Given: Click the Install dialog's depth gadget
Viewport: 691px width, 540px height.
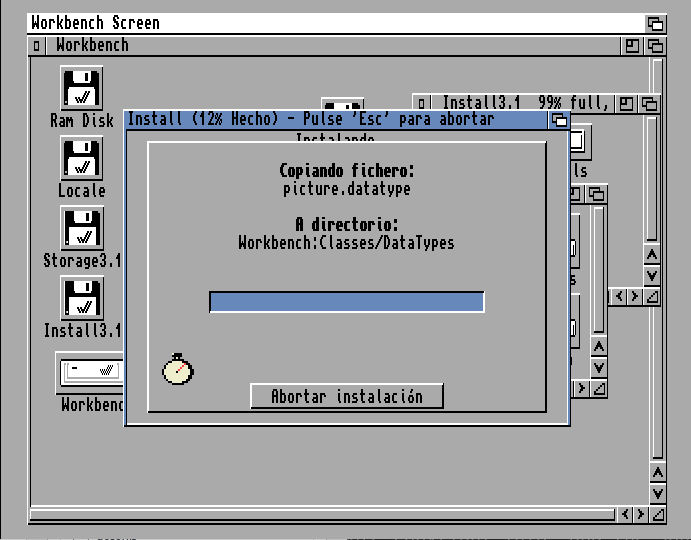Looking at the screenshot, I should (x=559, y=120).
